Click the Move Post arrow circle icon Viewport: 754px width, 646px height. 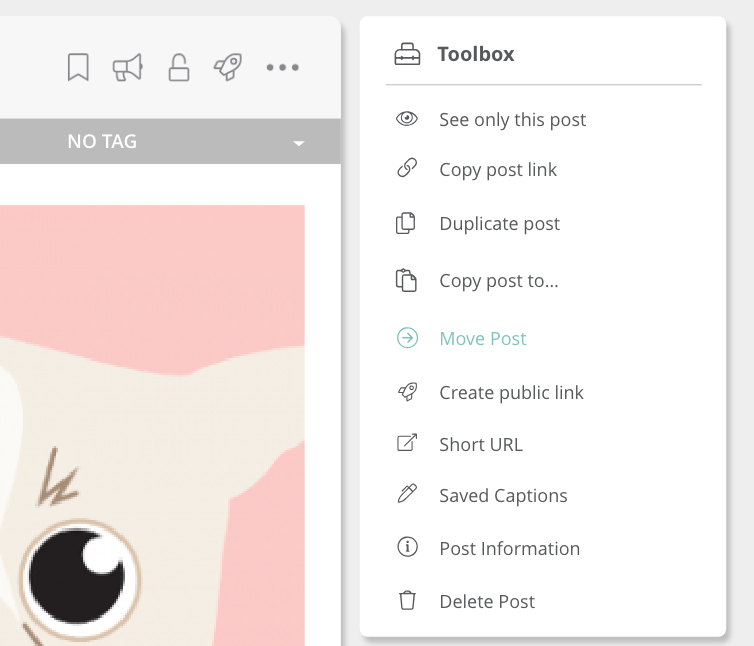pyautogui.click(x=407, y=338)
